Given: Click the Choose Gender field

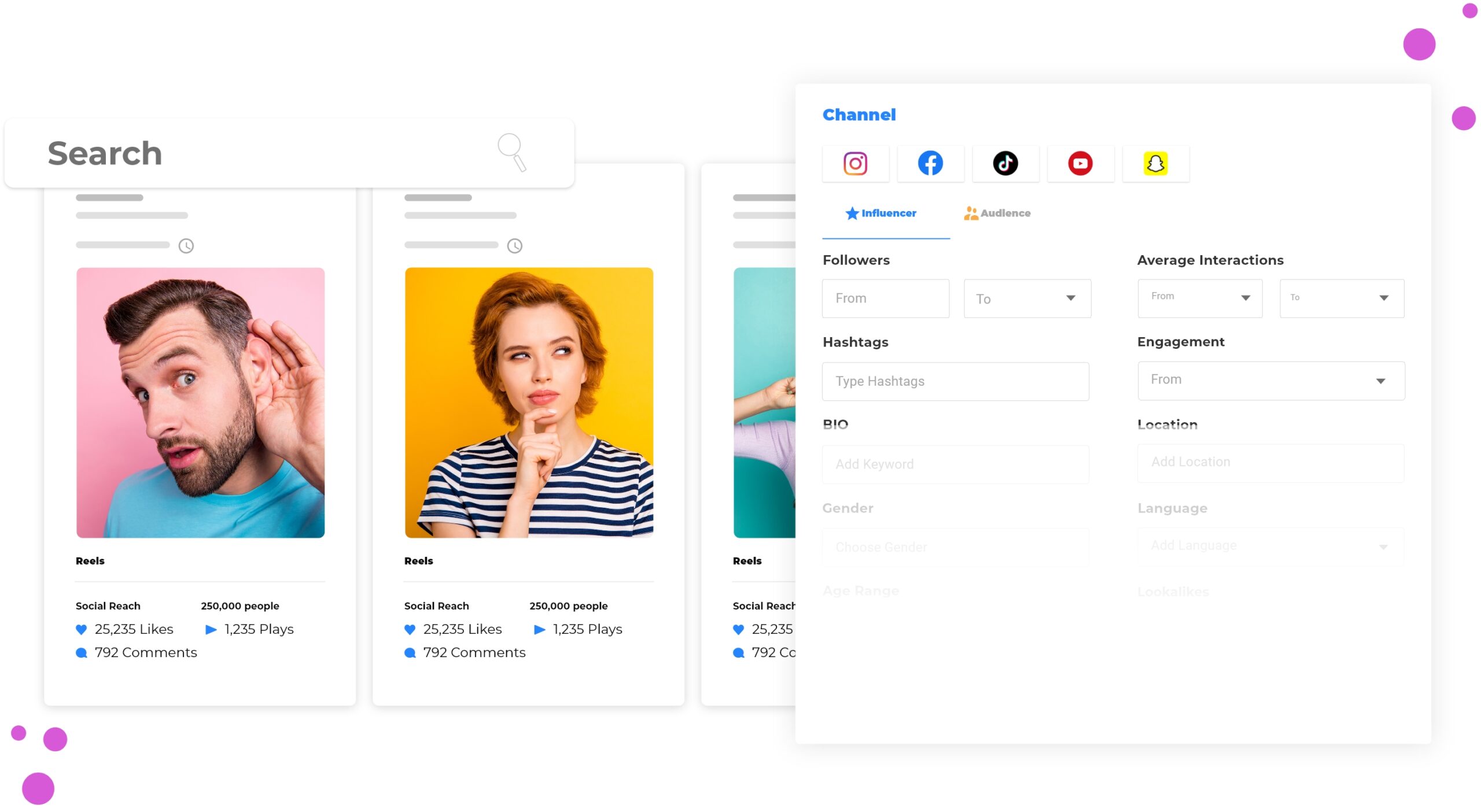Looking at the screenshot, I should point(956,547).
